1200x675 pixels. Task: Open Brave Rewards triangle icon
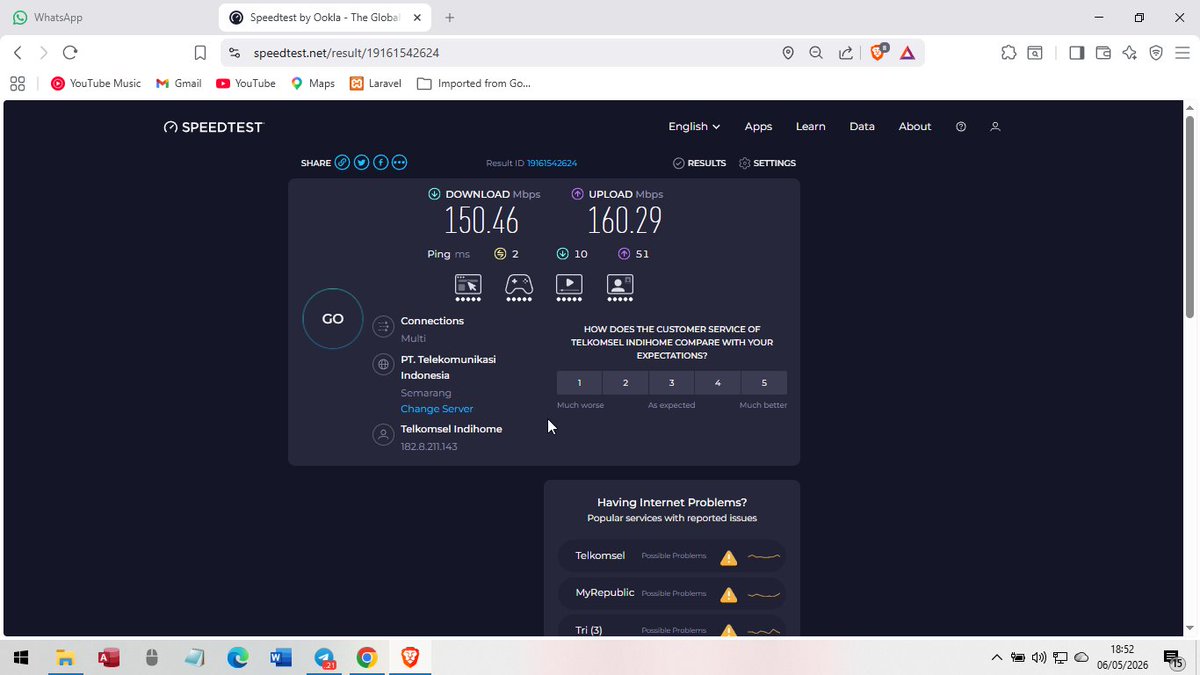pyautogui.click(x=907, y=53)
